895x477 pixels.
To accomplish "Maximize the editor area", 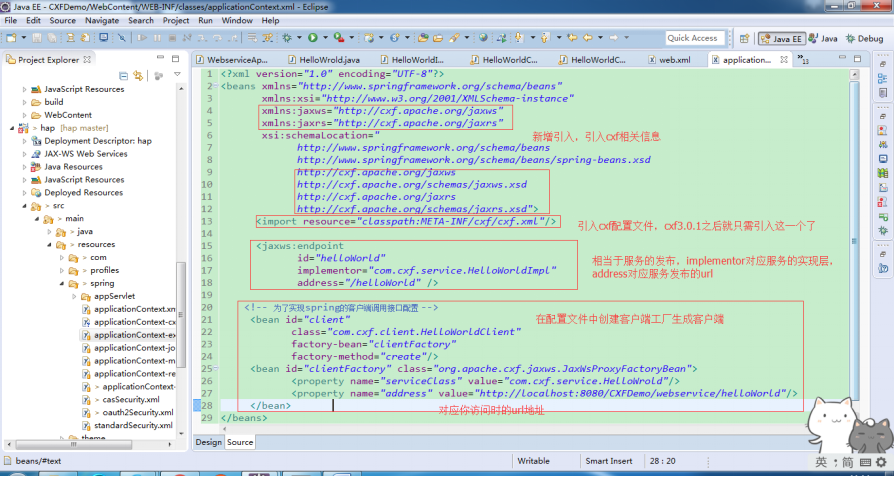I will 857,59.
